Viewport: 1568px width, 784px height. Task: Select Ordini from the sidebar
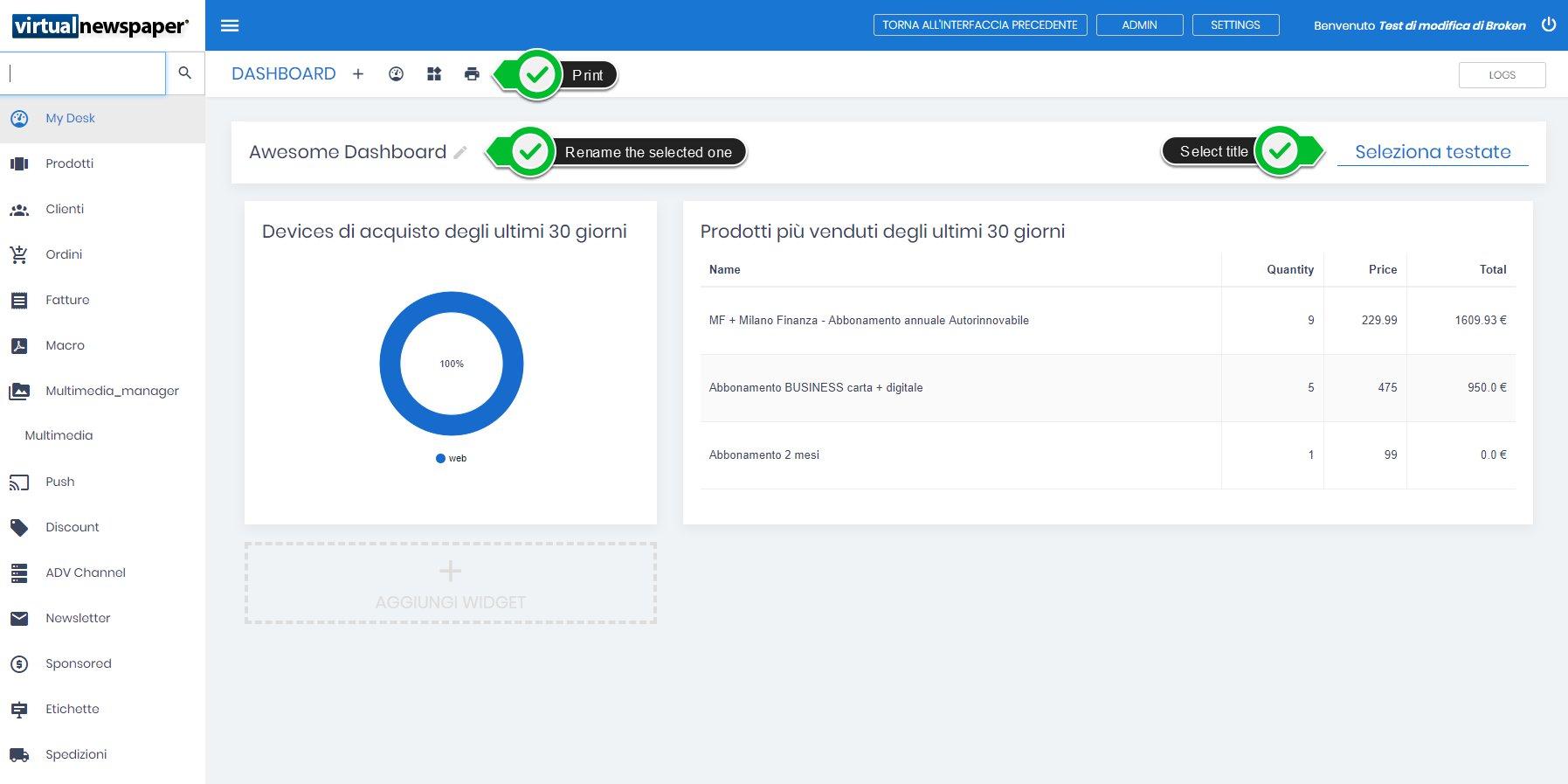click(64, 254)
